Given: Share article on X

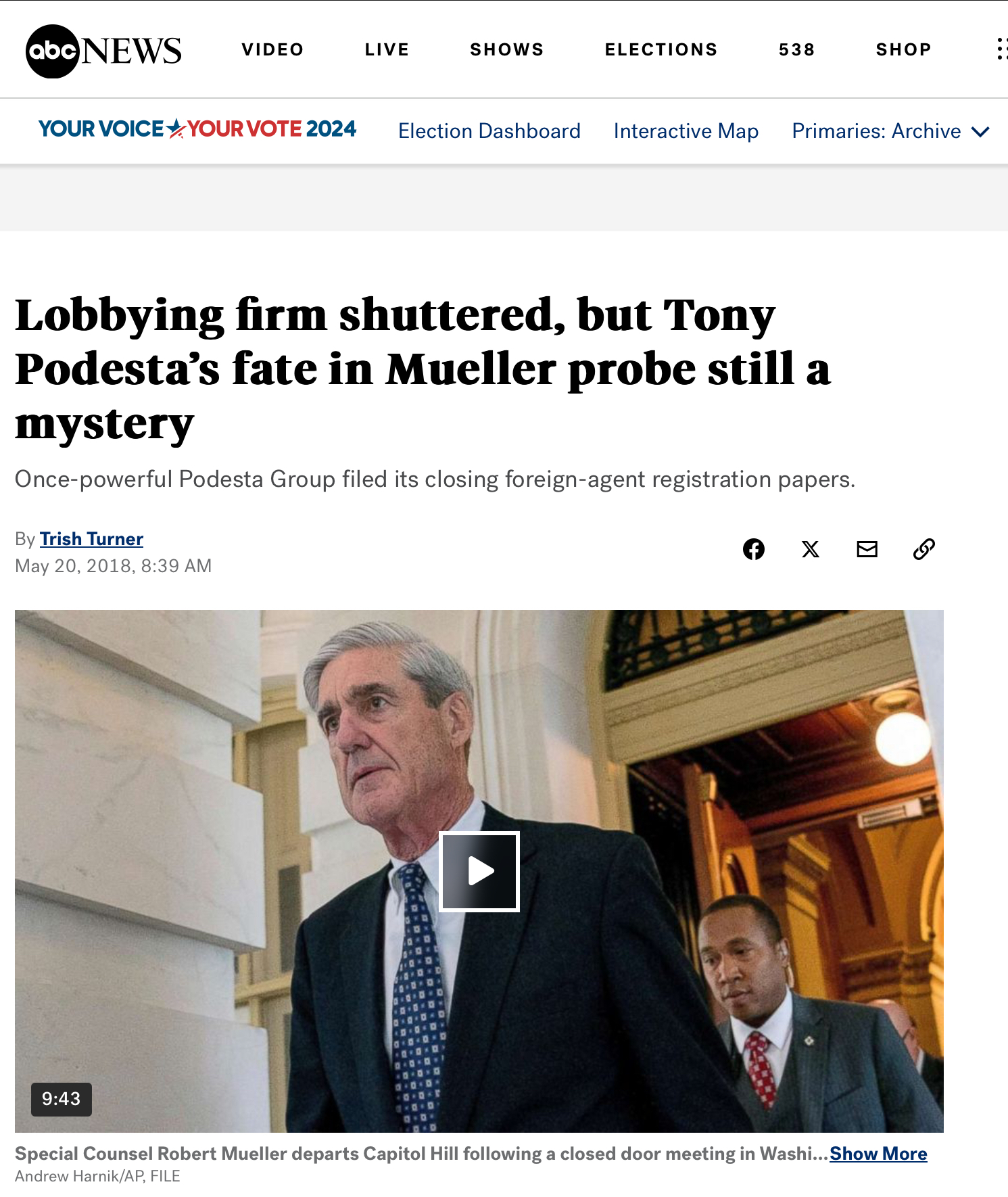Looking at the screenshot, I should pyautogui.click(x=811, y=549).
